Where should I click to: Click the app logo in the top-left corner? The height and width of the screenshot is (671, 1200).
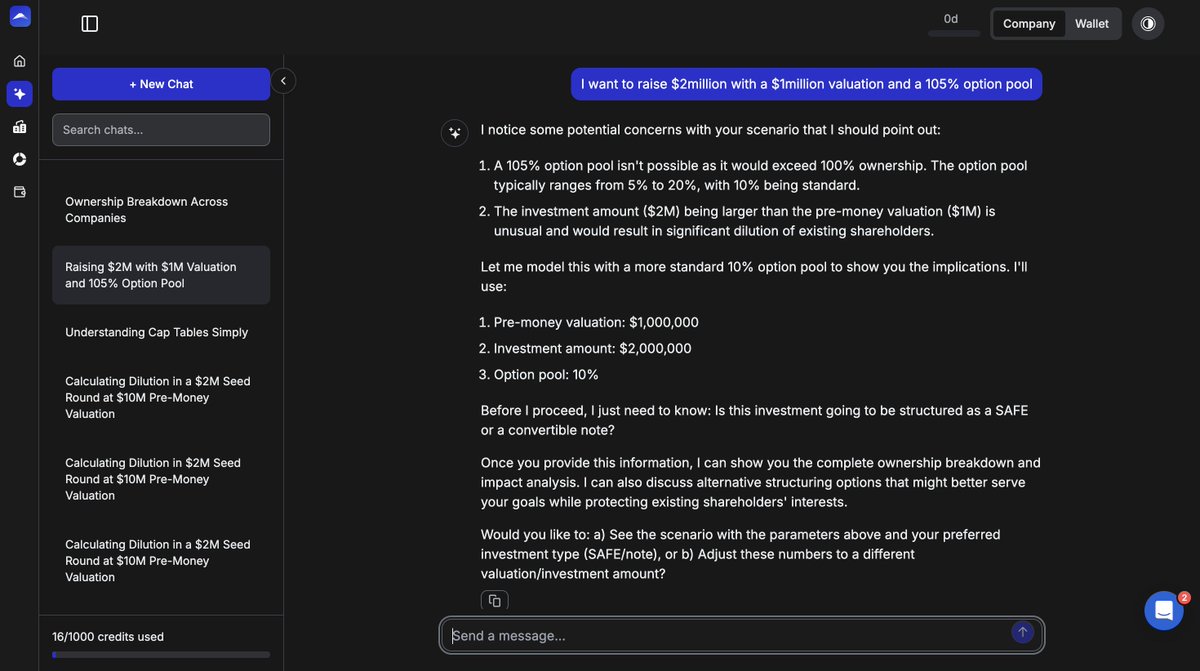point(20,16)
